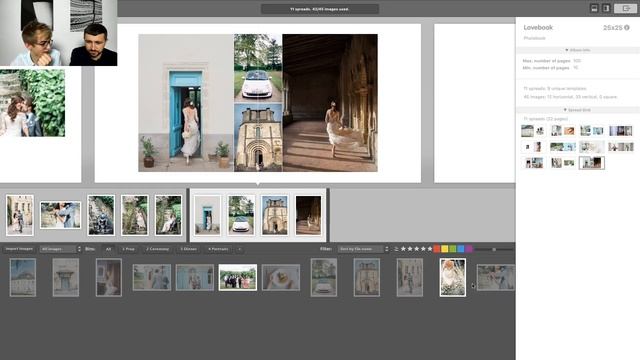640x360 pixels.
Task: Click the second view-mode icon at top right
Action: point(606,8)
